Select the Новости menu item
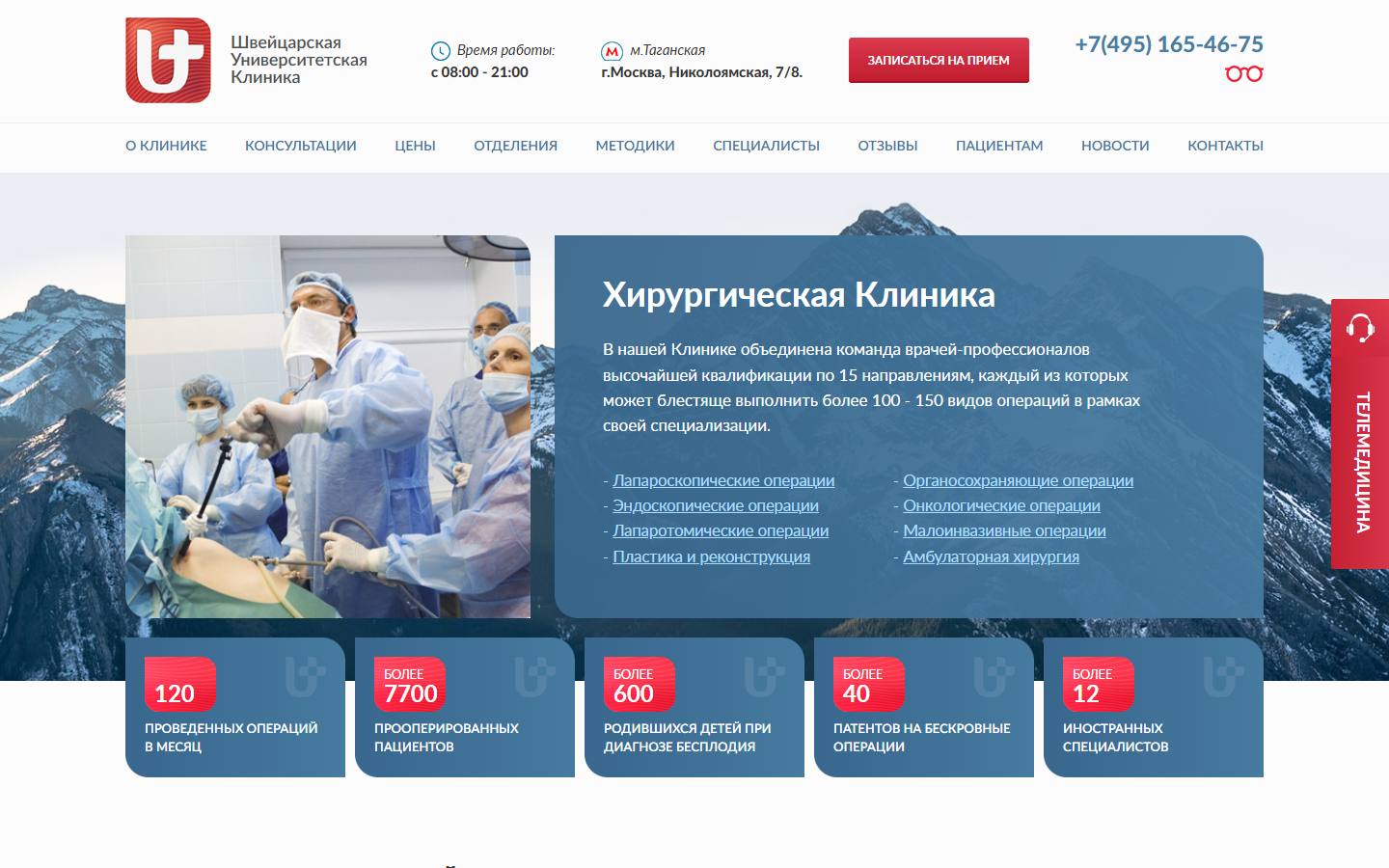 click(x=1115, y=146)
